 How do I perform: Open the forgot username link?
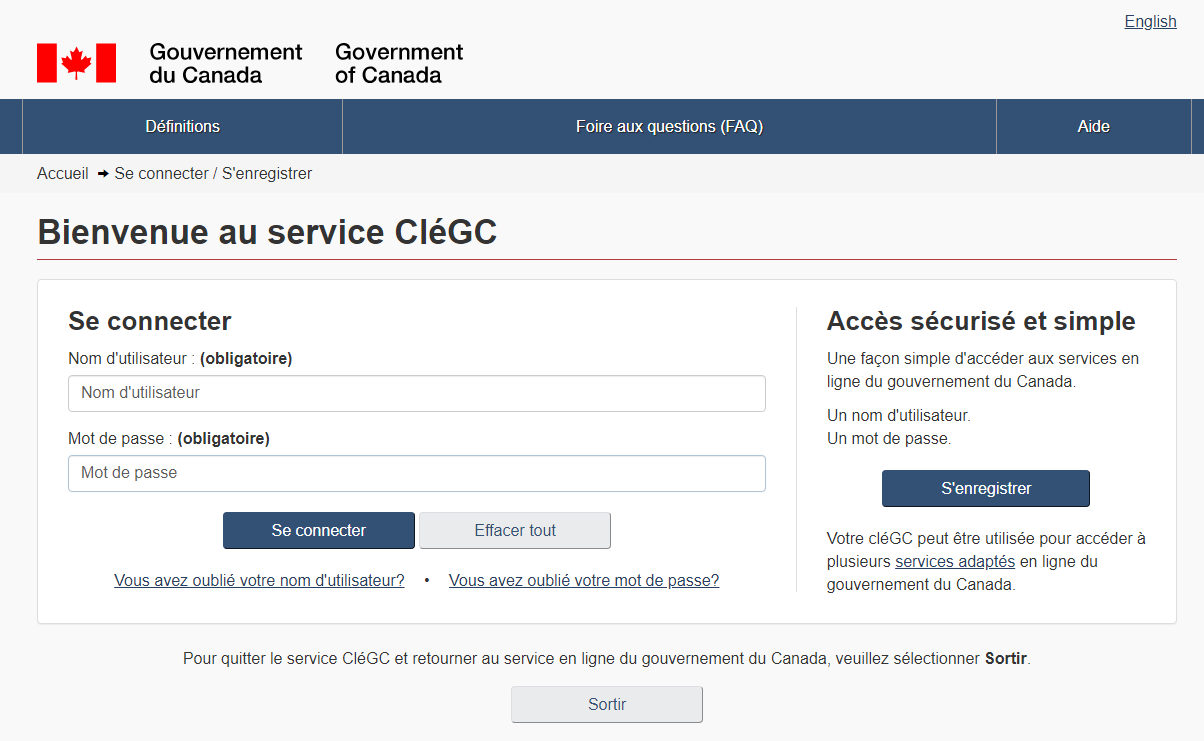point(259,581)
